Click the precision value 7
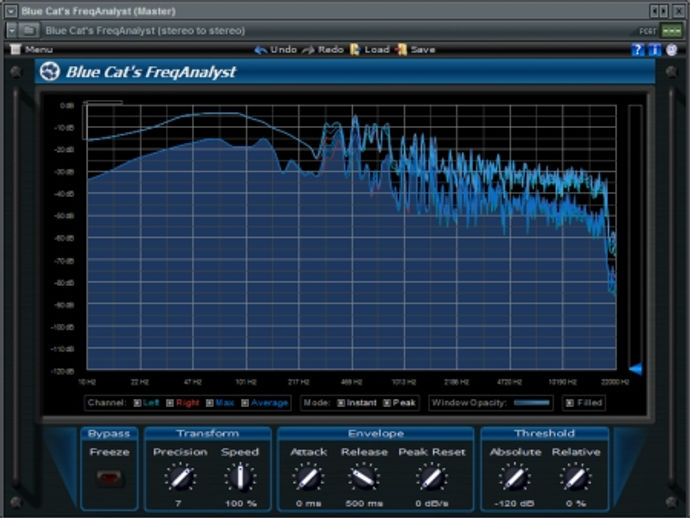 coord(178,503)
